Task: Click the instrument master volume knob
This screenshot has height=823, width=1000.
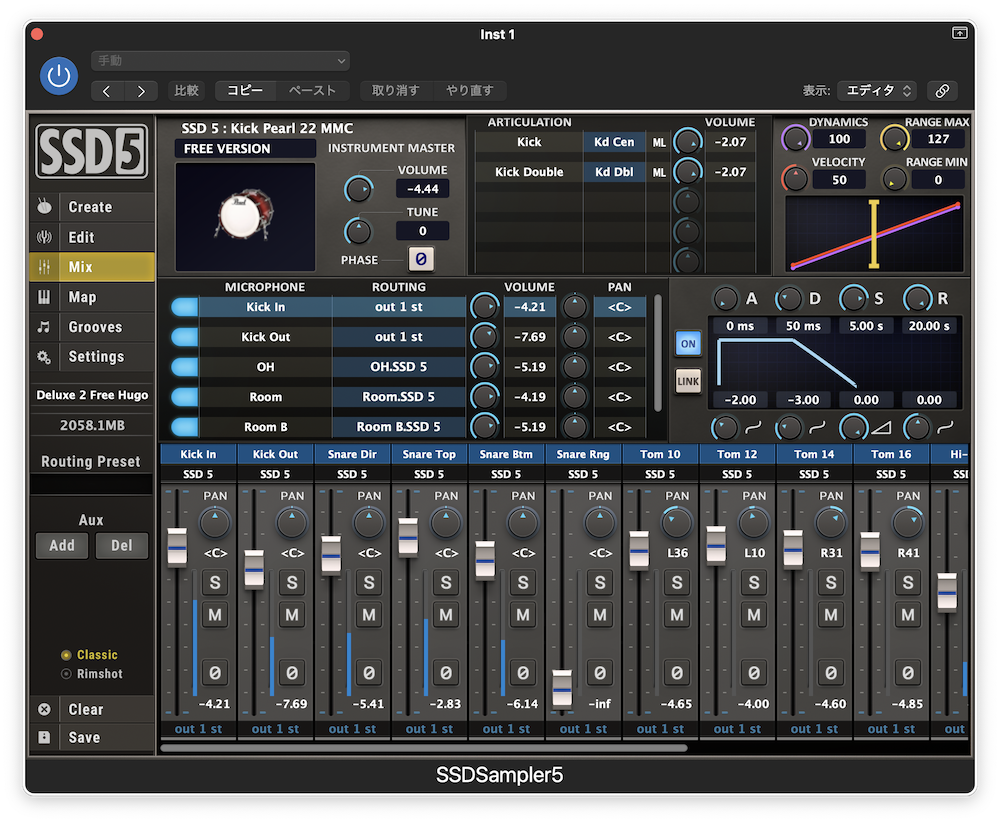Action: [x=358, y=189]
